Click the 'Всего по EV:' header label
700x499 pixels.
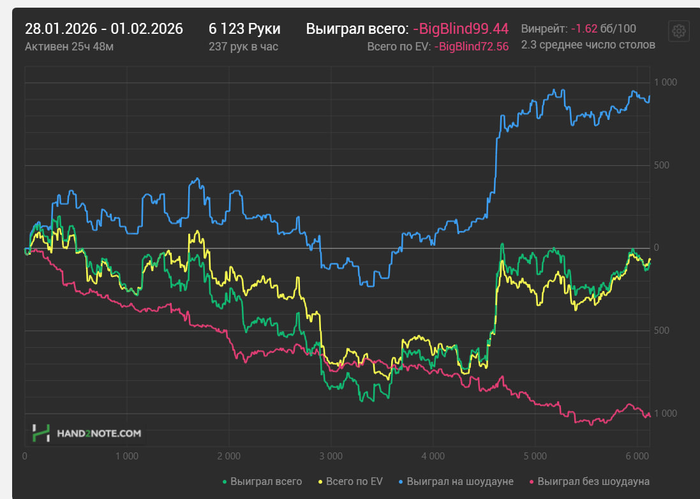pos(399,46)
